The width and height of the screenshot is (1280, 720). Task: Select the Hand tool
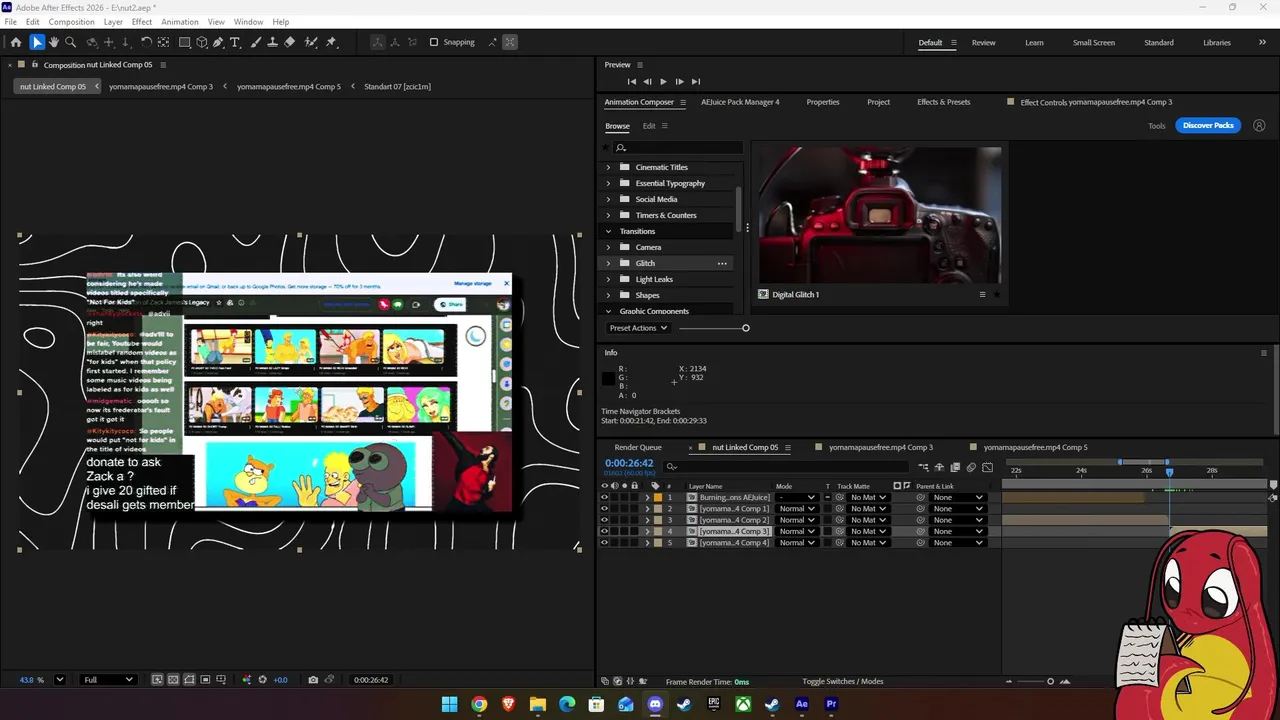[54, 42]
